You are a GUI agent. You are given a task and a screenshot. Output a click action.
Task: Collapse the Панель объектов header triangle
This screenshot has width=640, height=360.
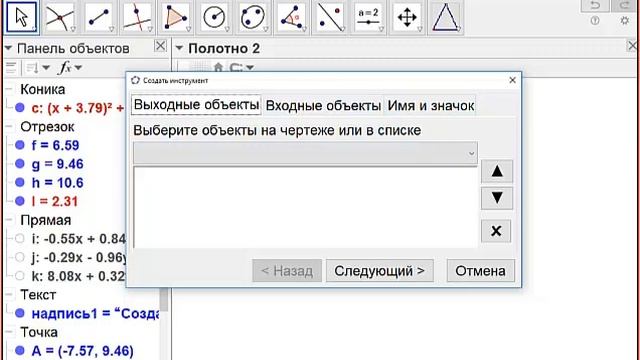point(8,48)
